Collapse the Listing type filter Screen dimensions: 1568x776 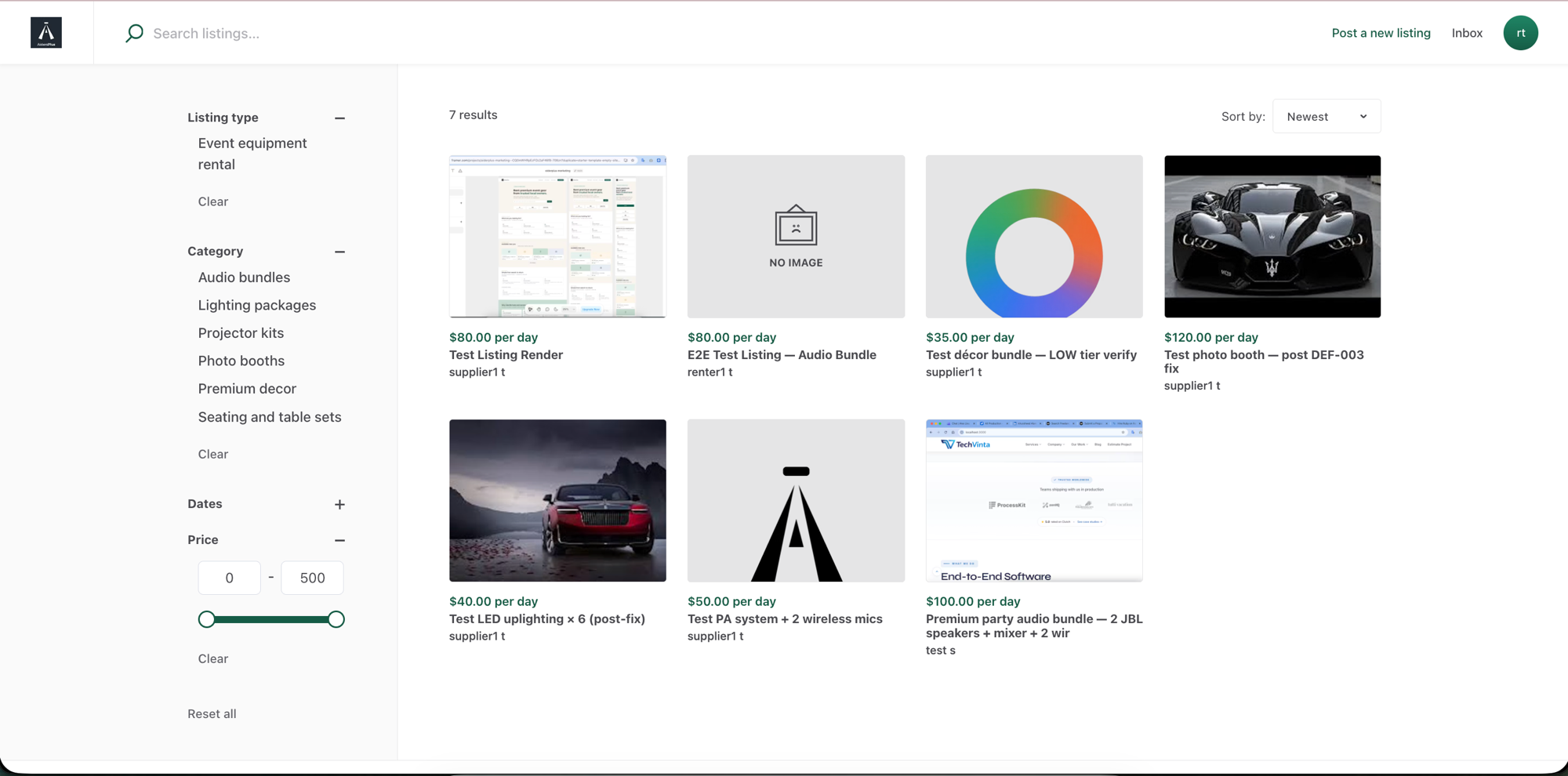tap(339, 118)
